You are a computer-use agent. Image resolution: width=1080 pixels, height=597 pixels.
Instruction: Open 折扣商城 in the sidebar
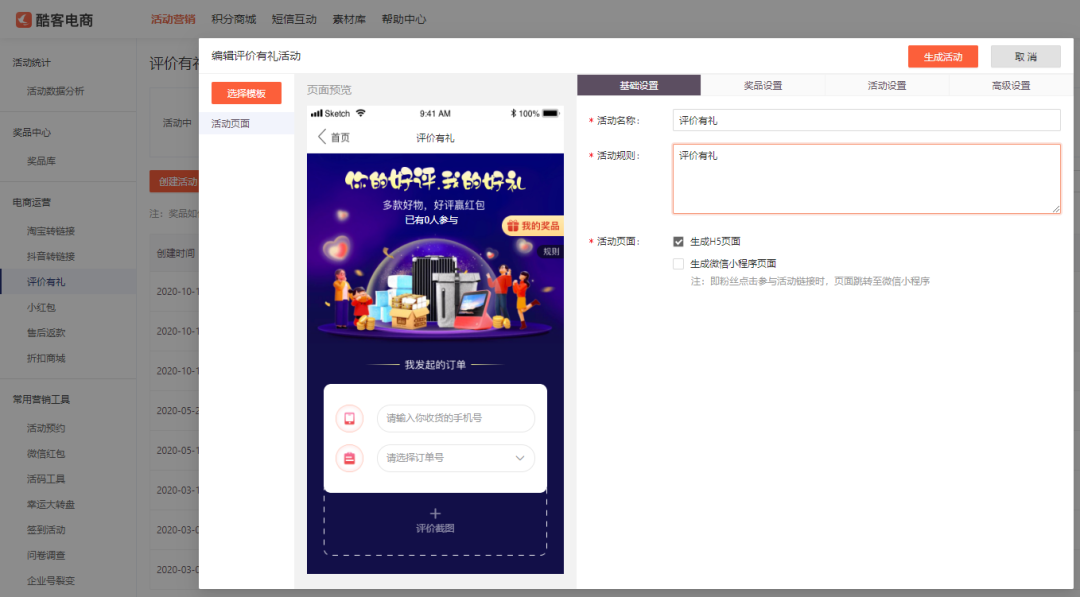[46, 358]
